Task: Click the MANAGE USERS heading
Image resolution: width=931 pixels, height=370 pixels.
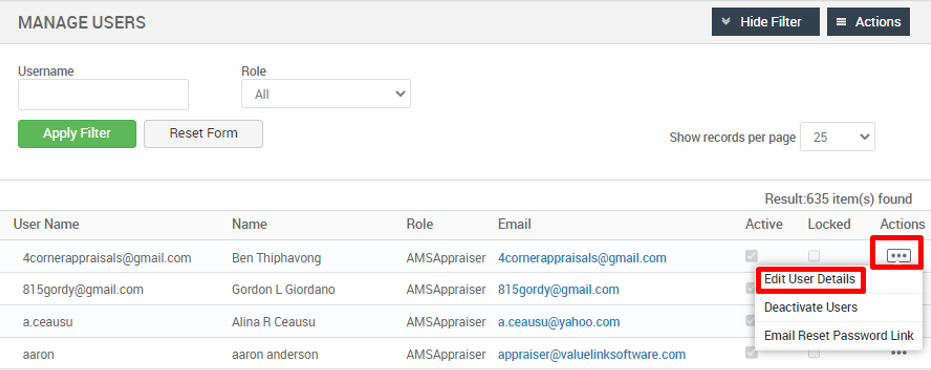Action: tap(82, 23)
